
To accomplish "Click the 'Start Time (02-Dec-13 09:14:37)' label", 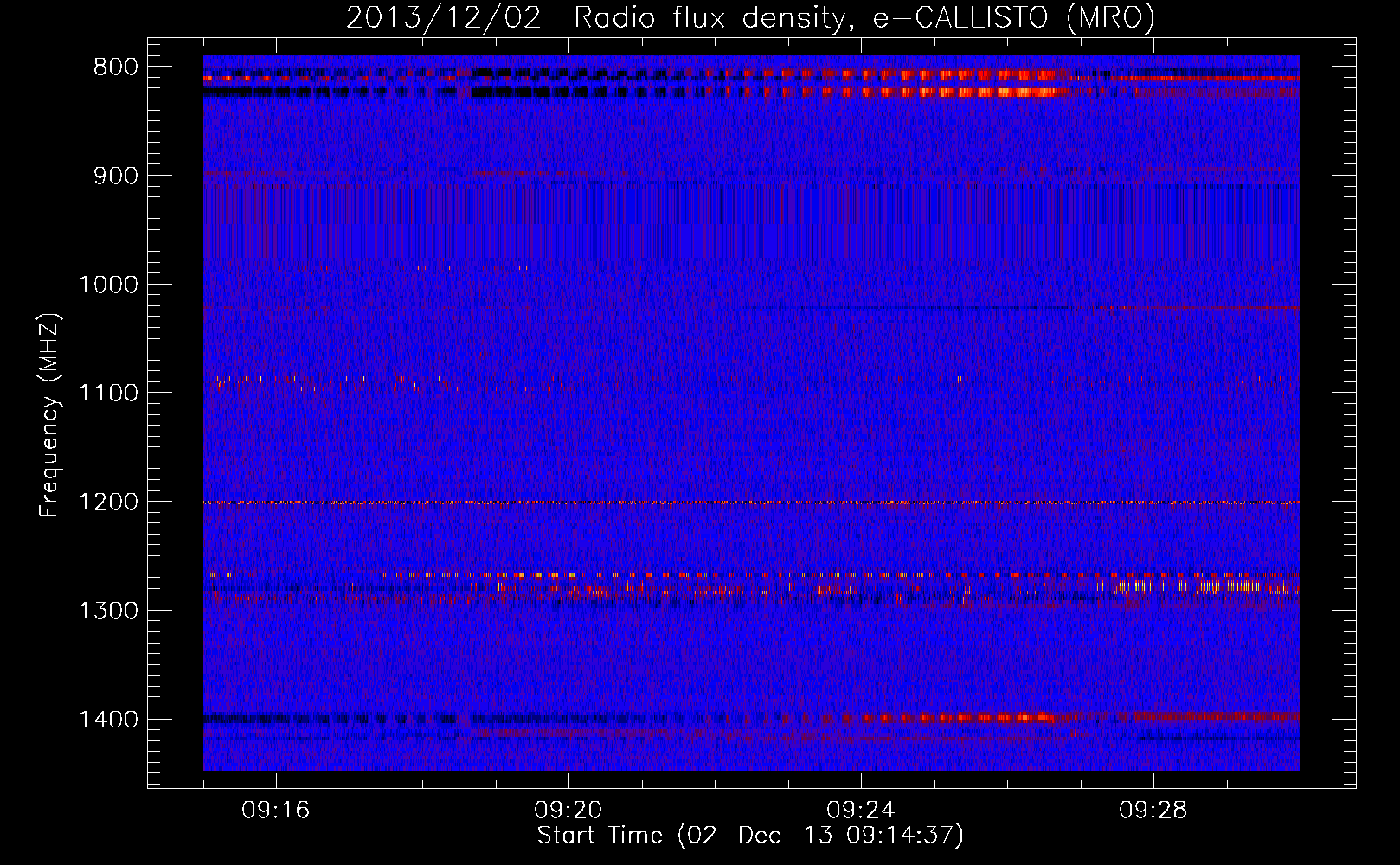I will [750, 836].
